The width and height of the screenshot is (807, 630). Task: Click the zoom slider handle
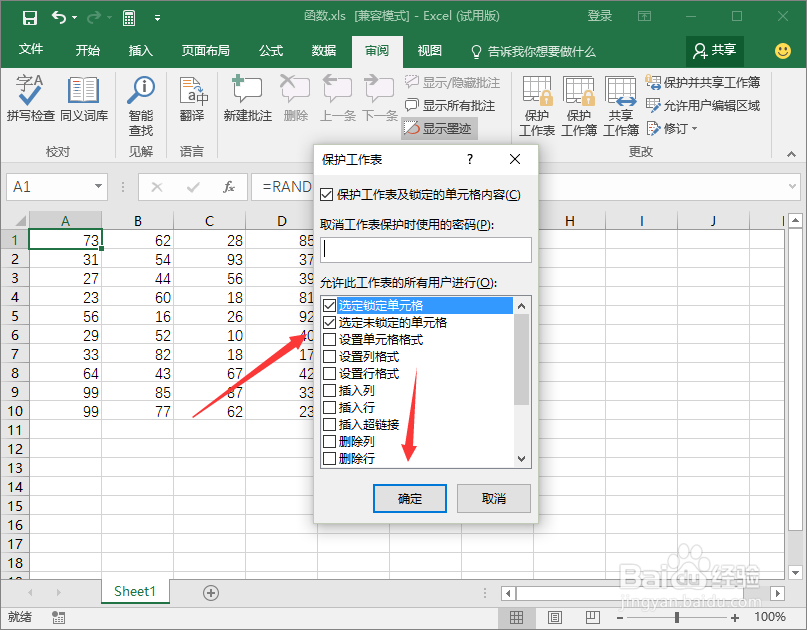pos(677,617)
